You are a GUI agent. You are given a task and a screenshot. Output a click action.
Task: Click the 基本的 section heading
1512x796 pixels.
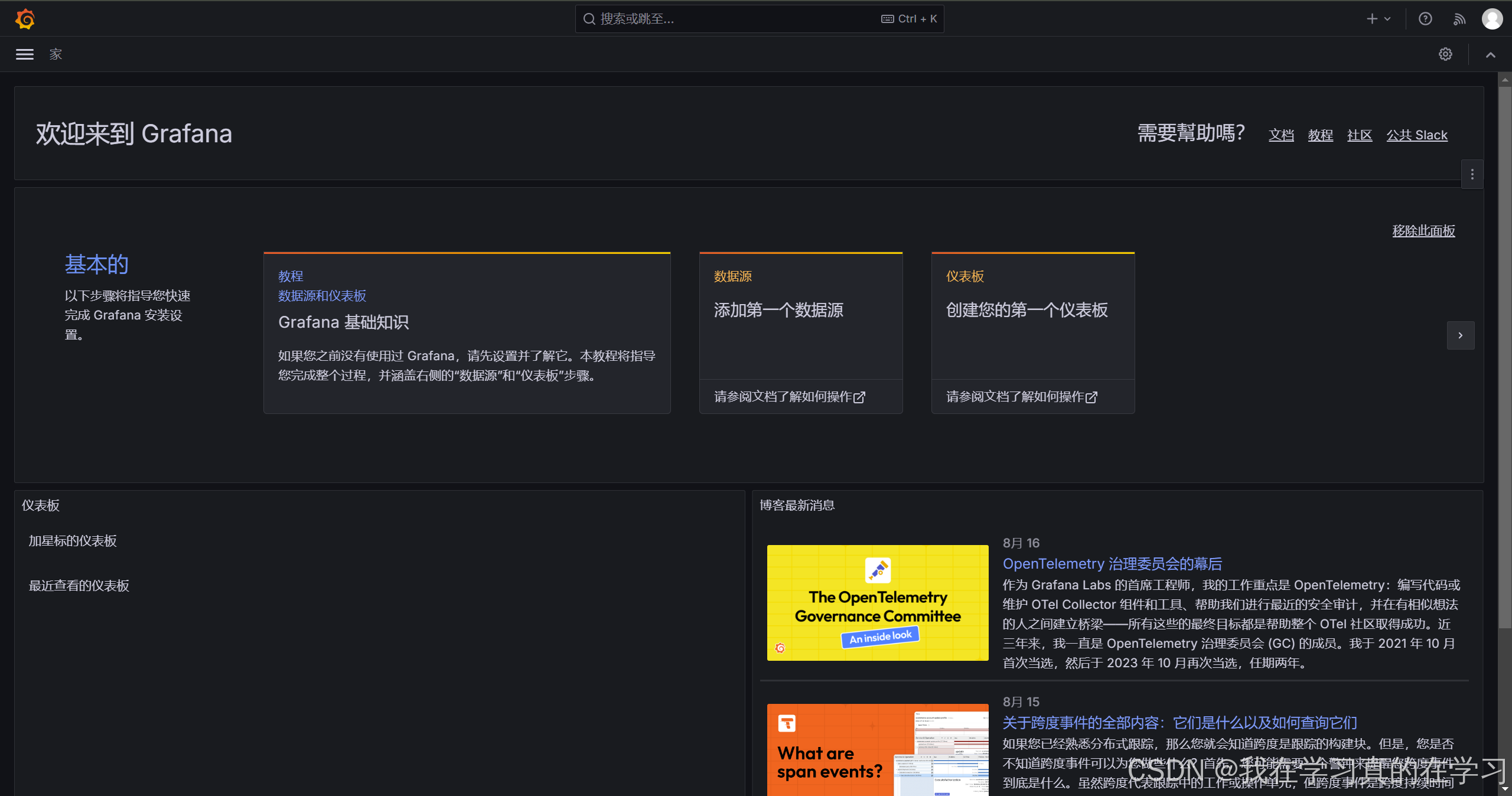tap(96, 265)
